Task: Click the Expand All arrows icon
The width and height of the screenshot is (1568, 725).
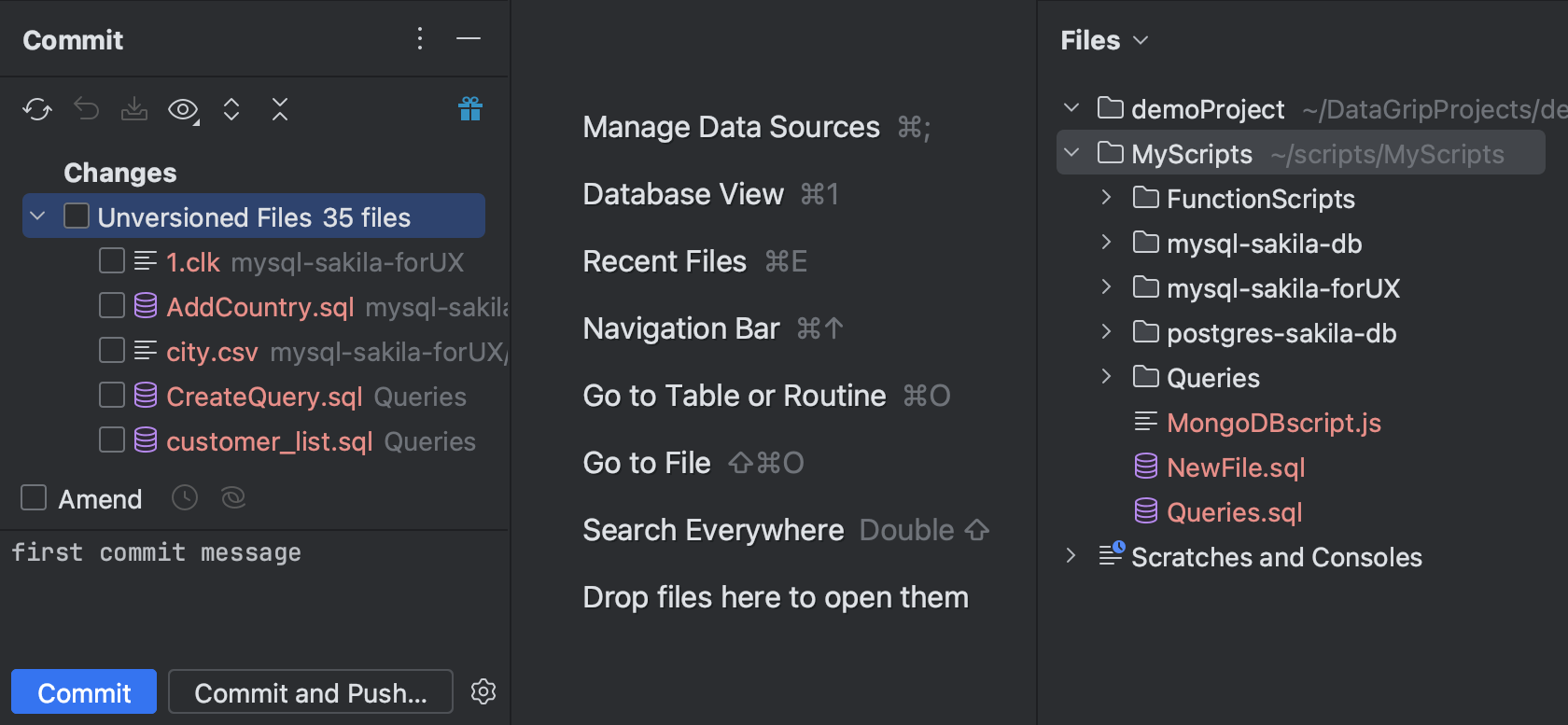Action: pos(231,110)
